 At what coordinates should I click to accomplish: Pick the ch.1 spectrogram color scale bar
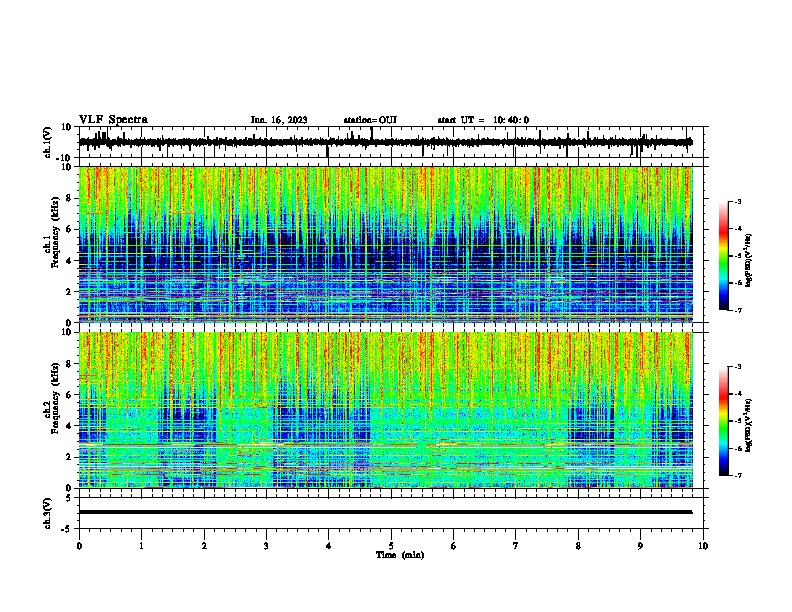724,256
